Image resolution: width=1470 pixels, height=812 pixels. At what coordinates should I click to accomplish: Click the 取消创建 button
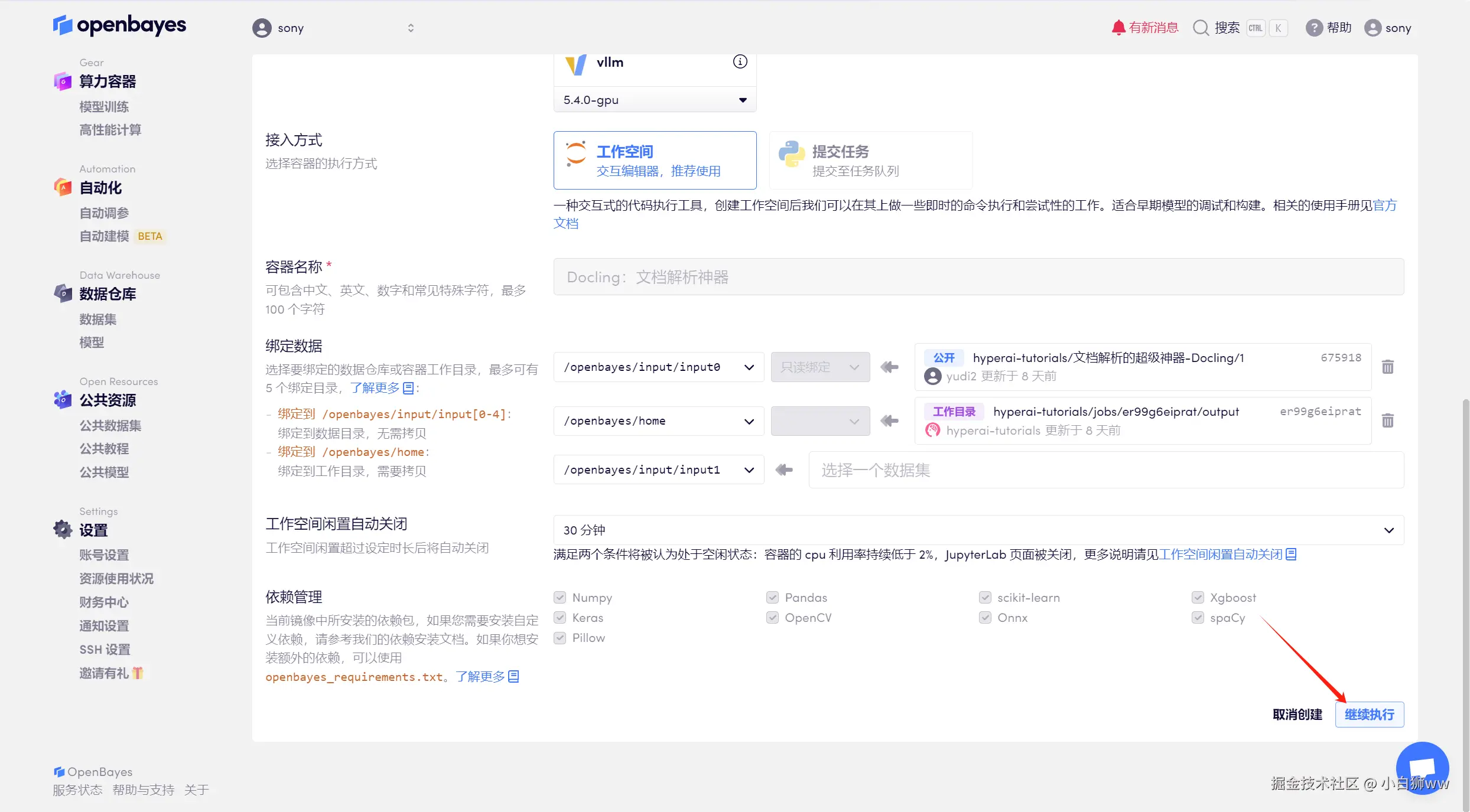point(1297,715)
